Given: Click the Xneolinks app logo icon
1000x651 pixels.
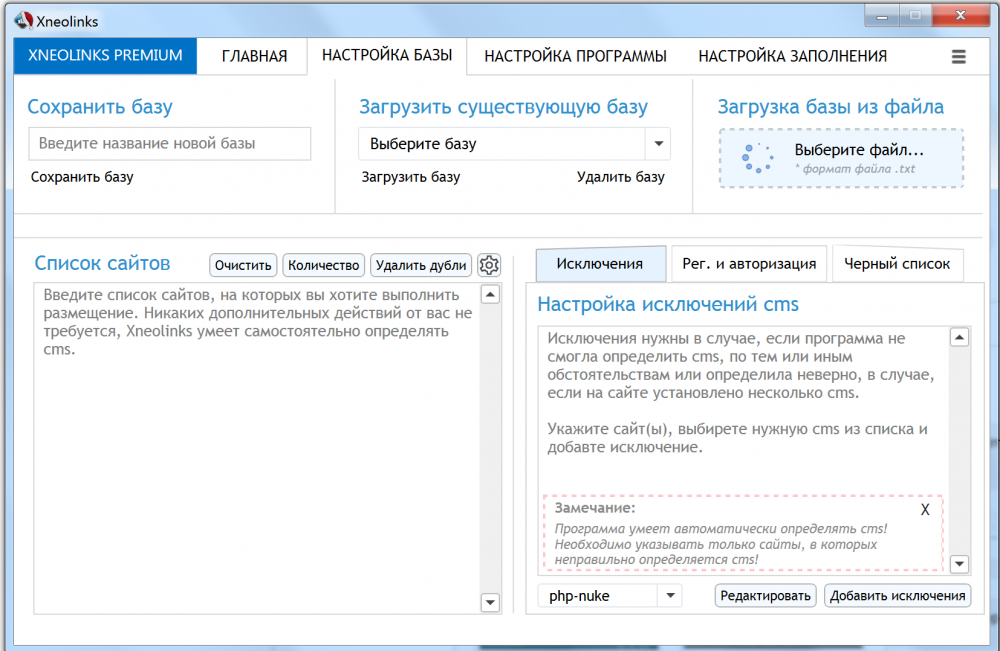Looking at the screenshot, I should click(x=24, y=20).
